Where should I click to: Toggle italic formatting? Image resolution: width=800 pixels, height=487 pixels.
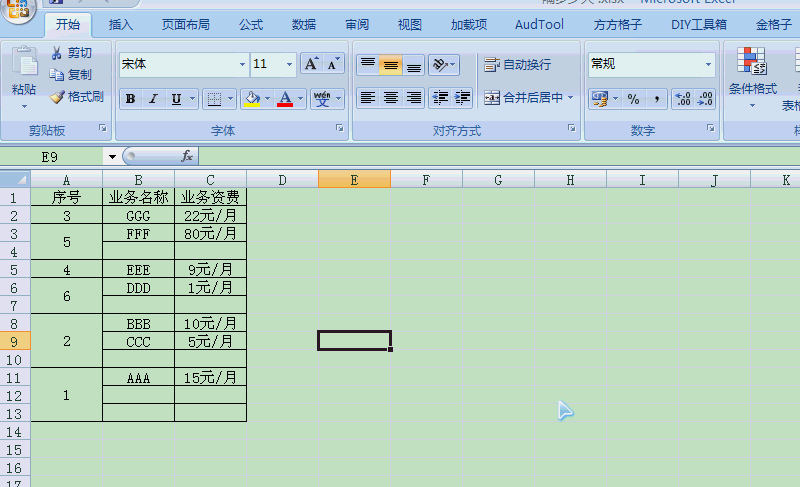tap(153, 99)
